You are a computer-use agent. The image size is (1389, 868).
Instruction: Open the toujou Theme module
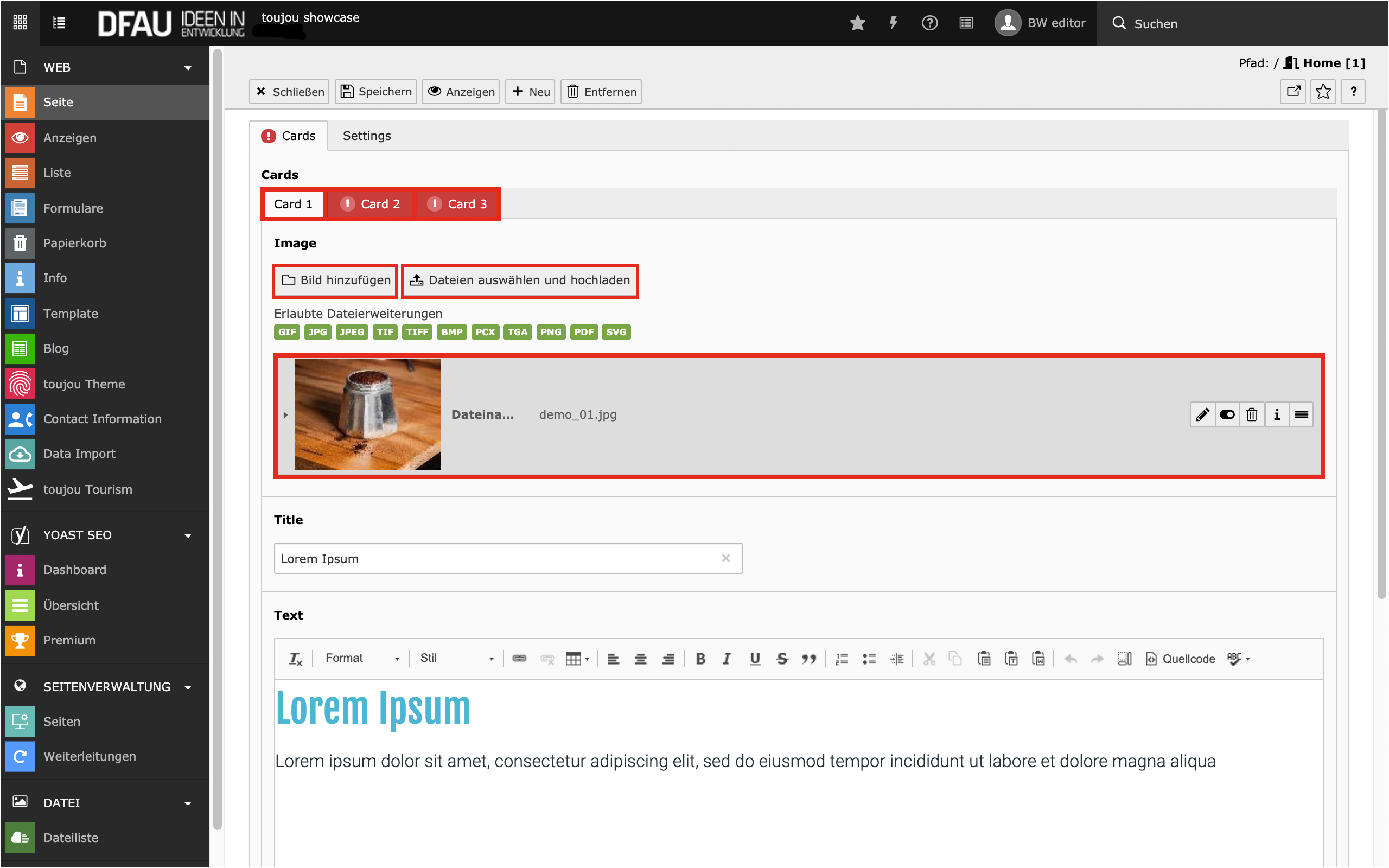click(x=105, y=384)
